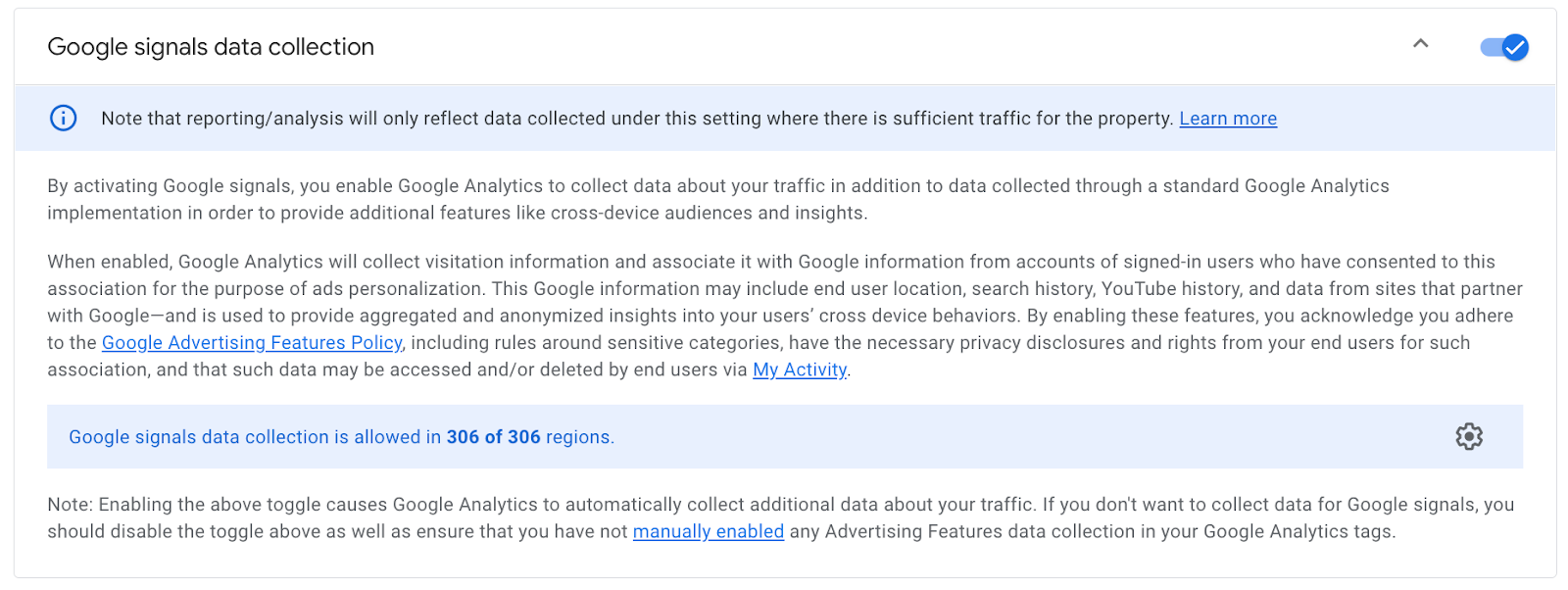Click the checkmark on the toggle knob
1568x590 pixels.
[x=1515, y=47]
